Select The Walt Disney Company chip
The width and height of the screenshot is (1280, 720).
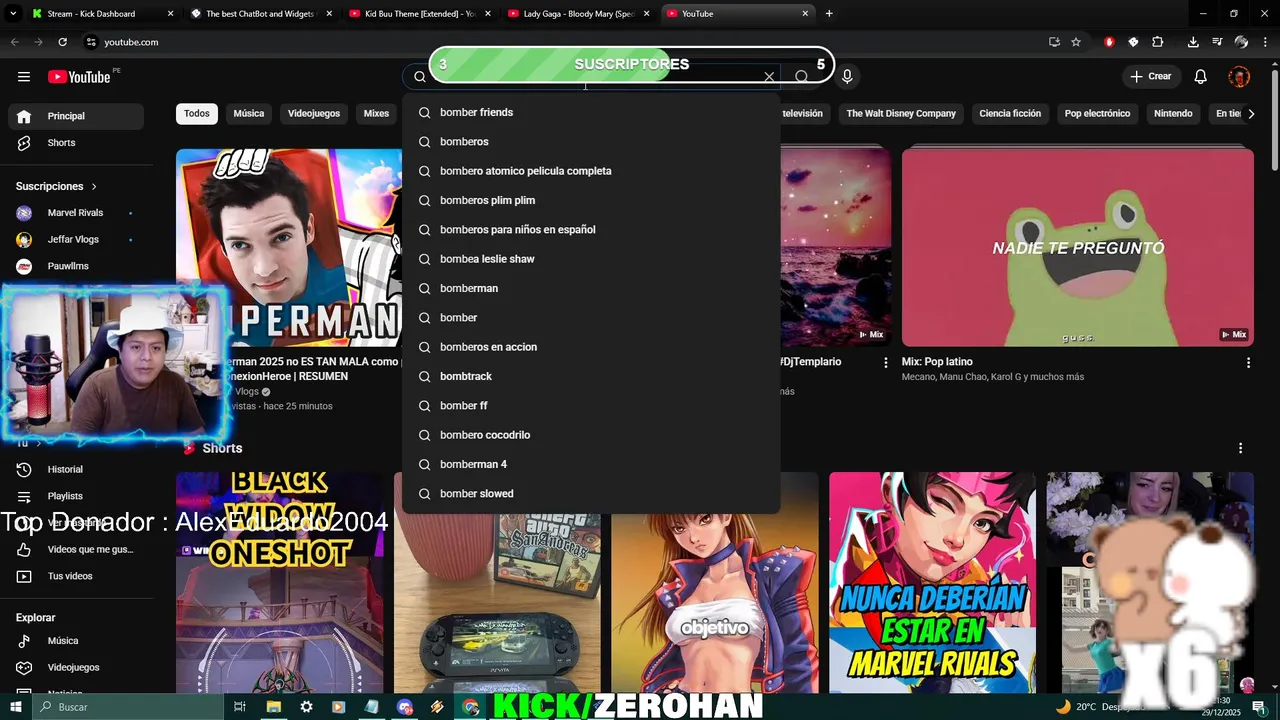[901, 114]
